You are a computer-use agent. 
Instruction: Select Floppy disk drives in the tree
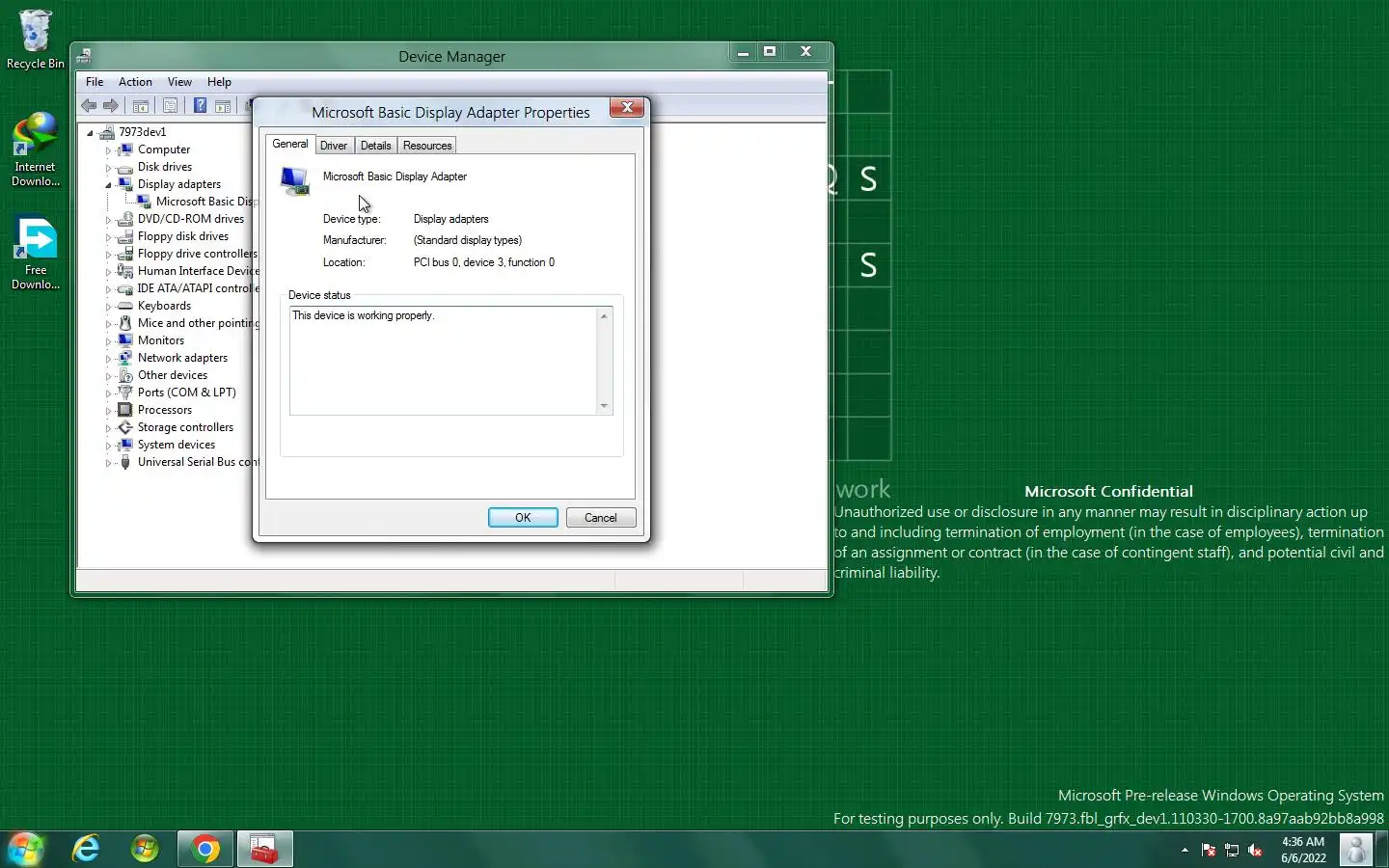point(174,236)
